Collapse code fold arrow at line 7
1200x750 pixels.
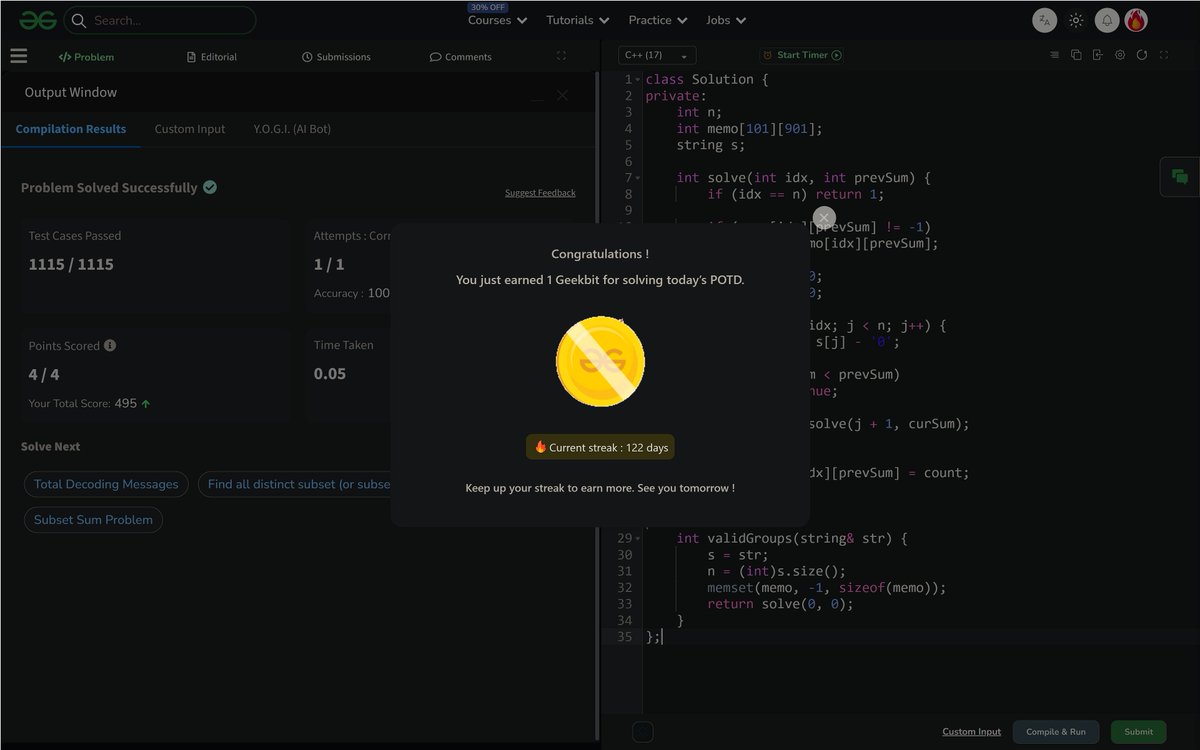pyautogui.click(x=638, y=178)
